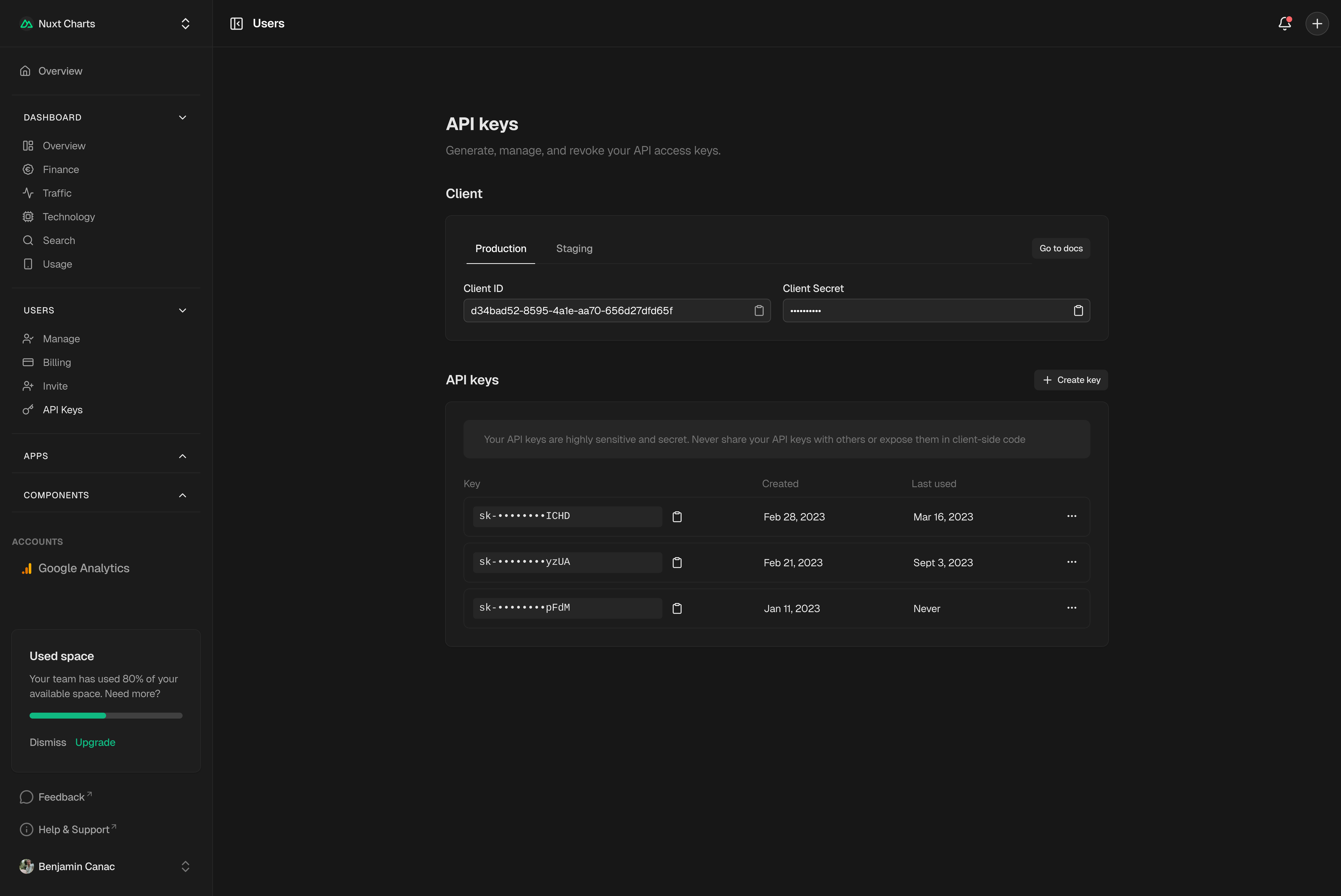Switch to the Staging tab
1341x896 pixels.
[x=574, y=248]
